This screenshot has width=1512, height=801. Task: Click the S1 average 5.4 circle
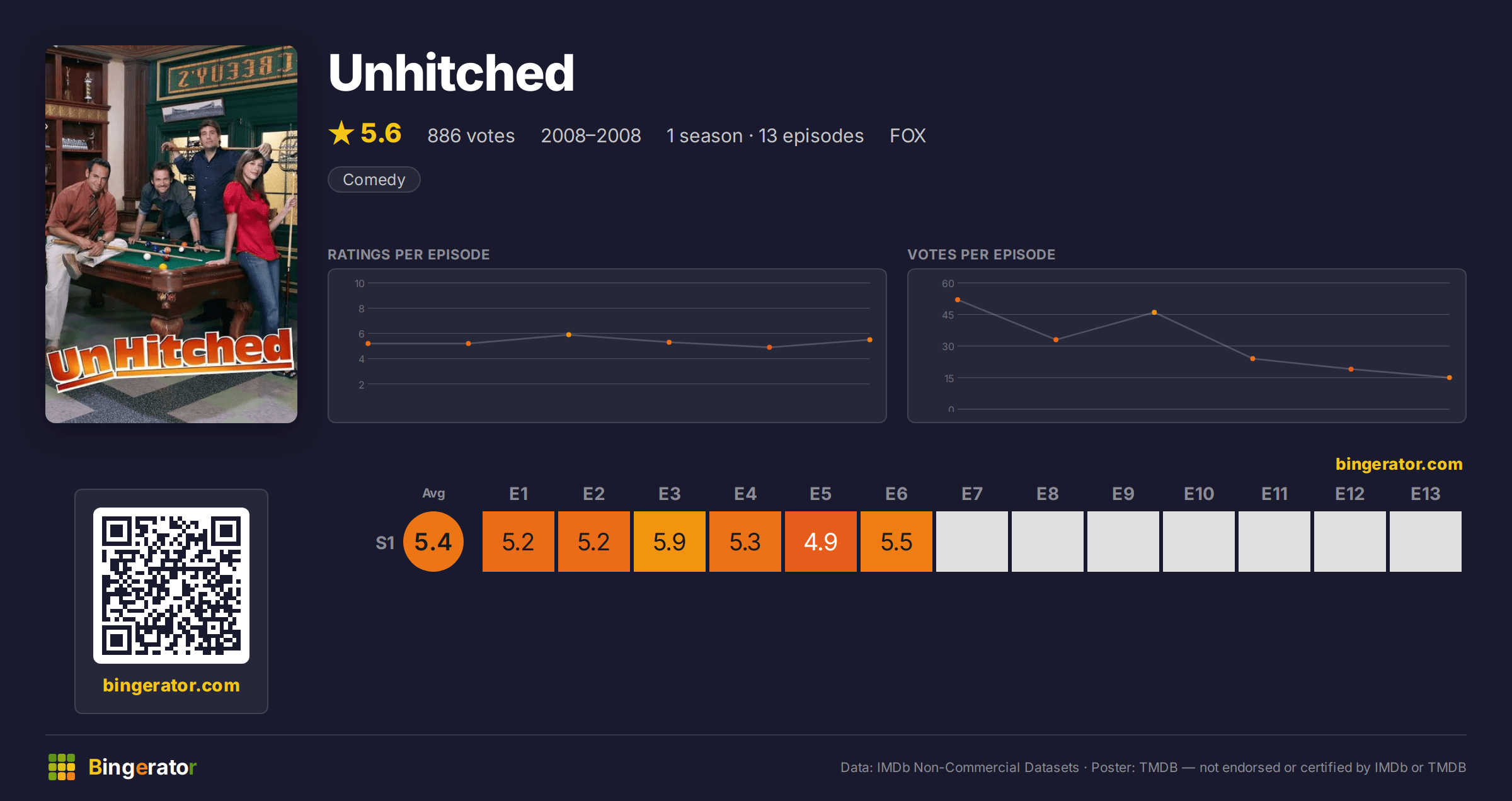[433, 542]
